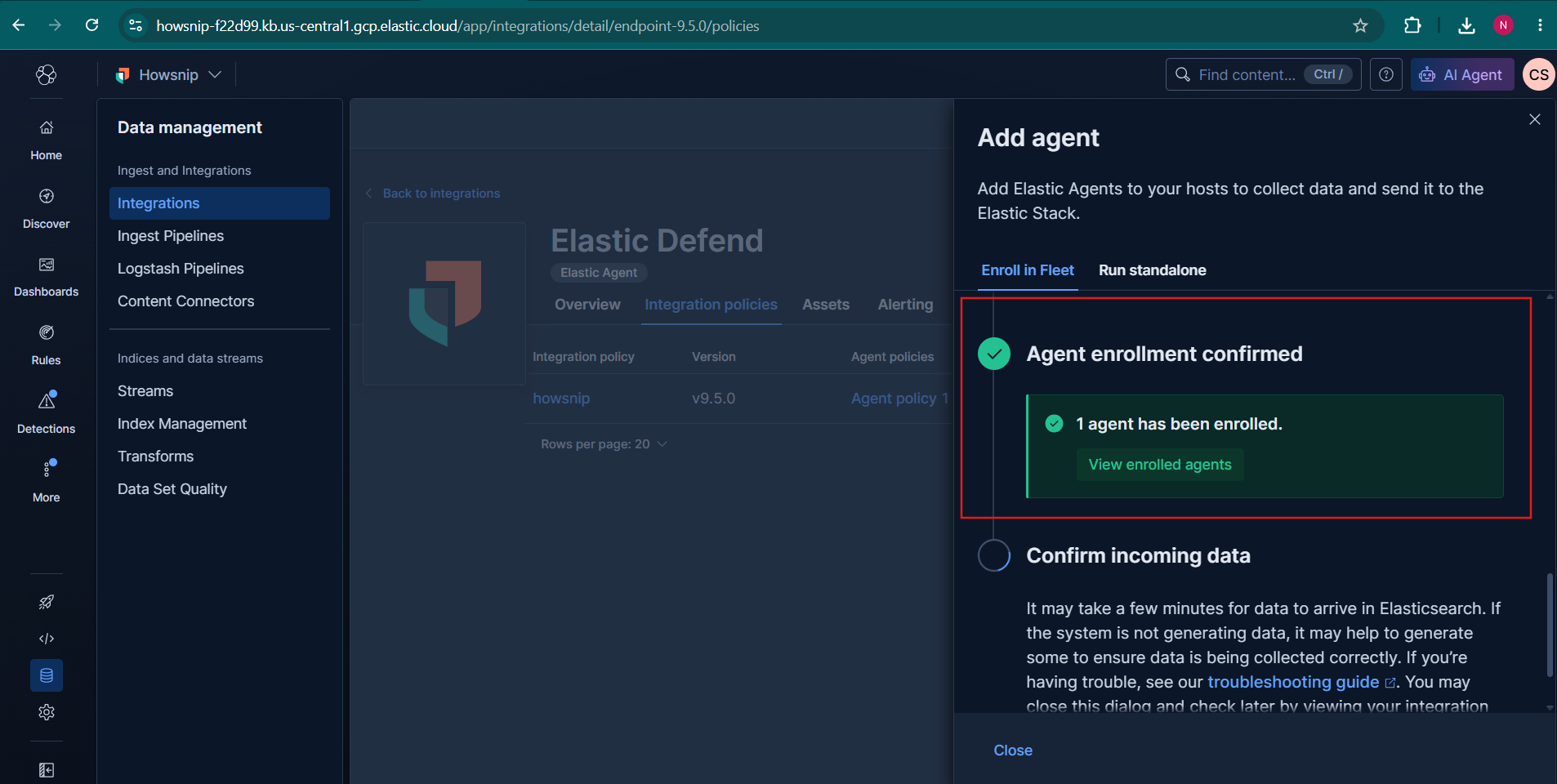Switch to the Enroll in Fleet tab
The image size is (1557, 784).
(1028, 270)
